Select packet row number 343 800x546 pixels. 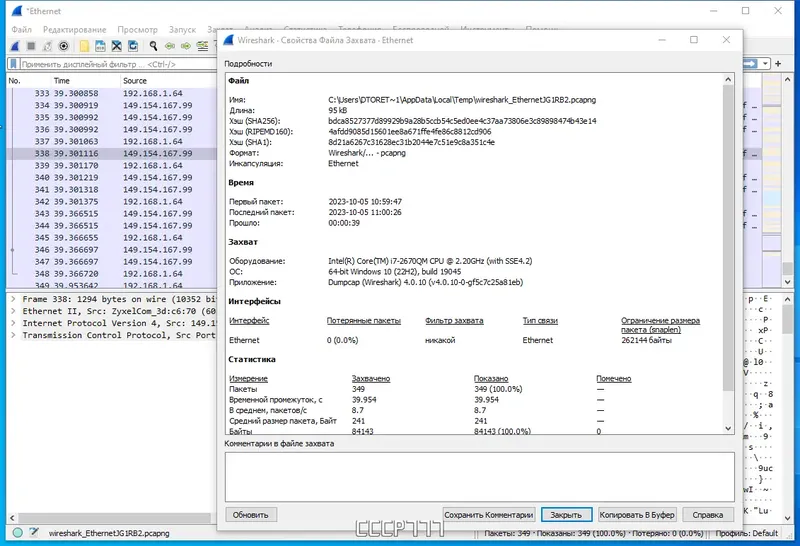pos(112,214)
